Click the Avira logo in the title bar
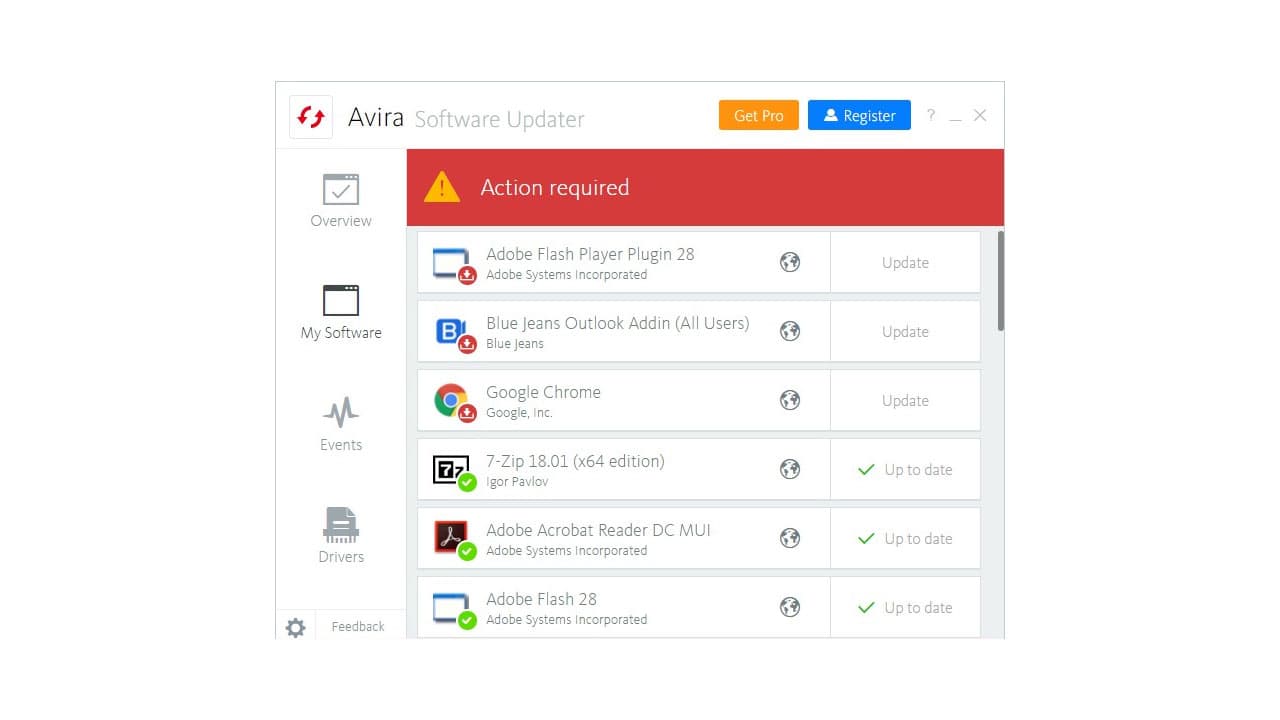Screen dimensions: 1280x720 (x=310, y=115)
